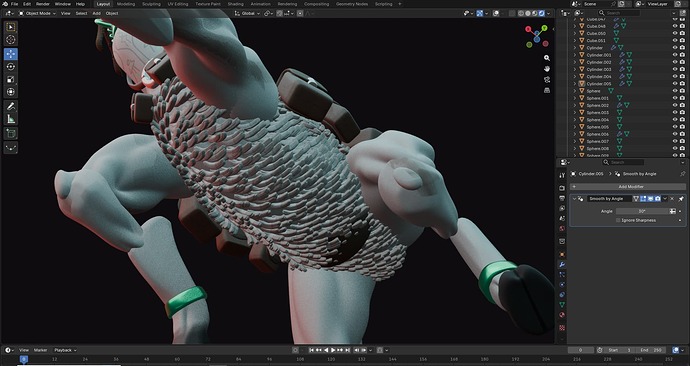Click the viewport zoom magnifier icon

coord(547,58)
